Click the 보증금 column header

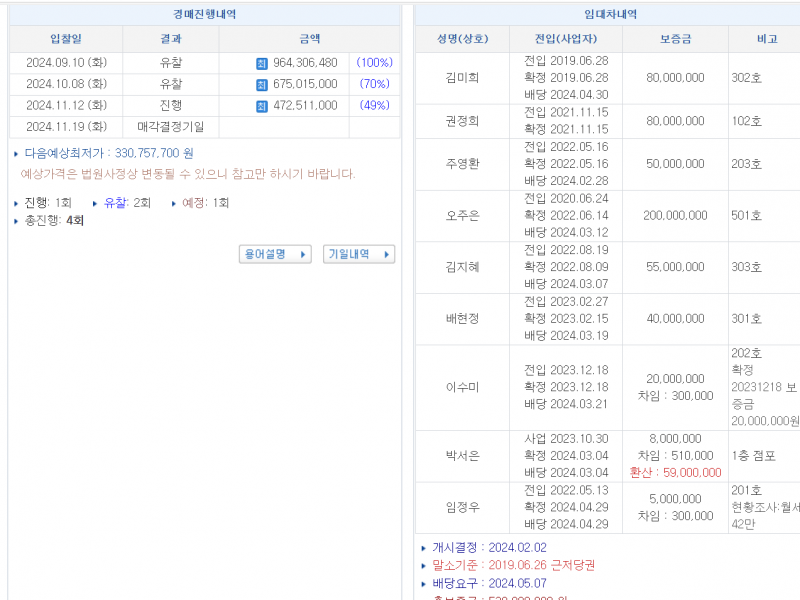(x=674, y=39)
